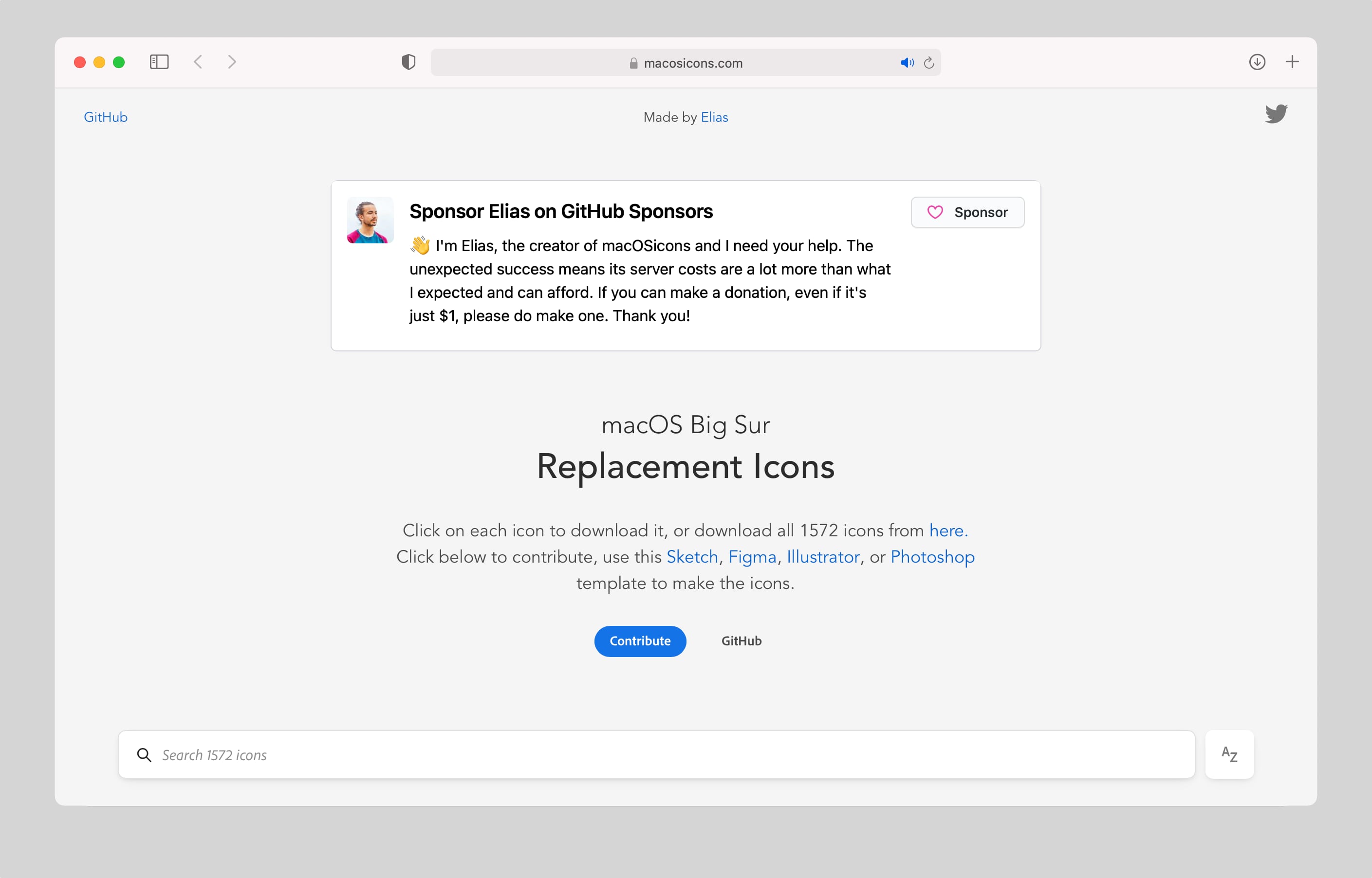Toggle the Safari sidebar icon
This screenshot has height=878, width=1372.
pyautogui.click(x=159, y=62)
